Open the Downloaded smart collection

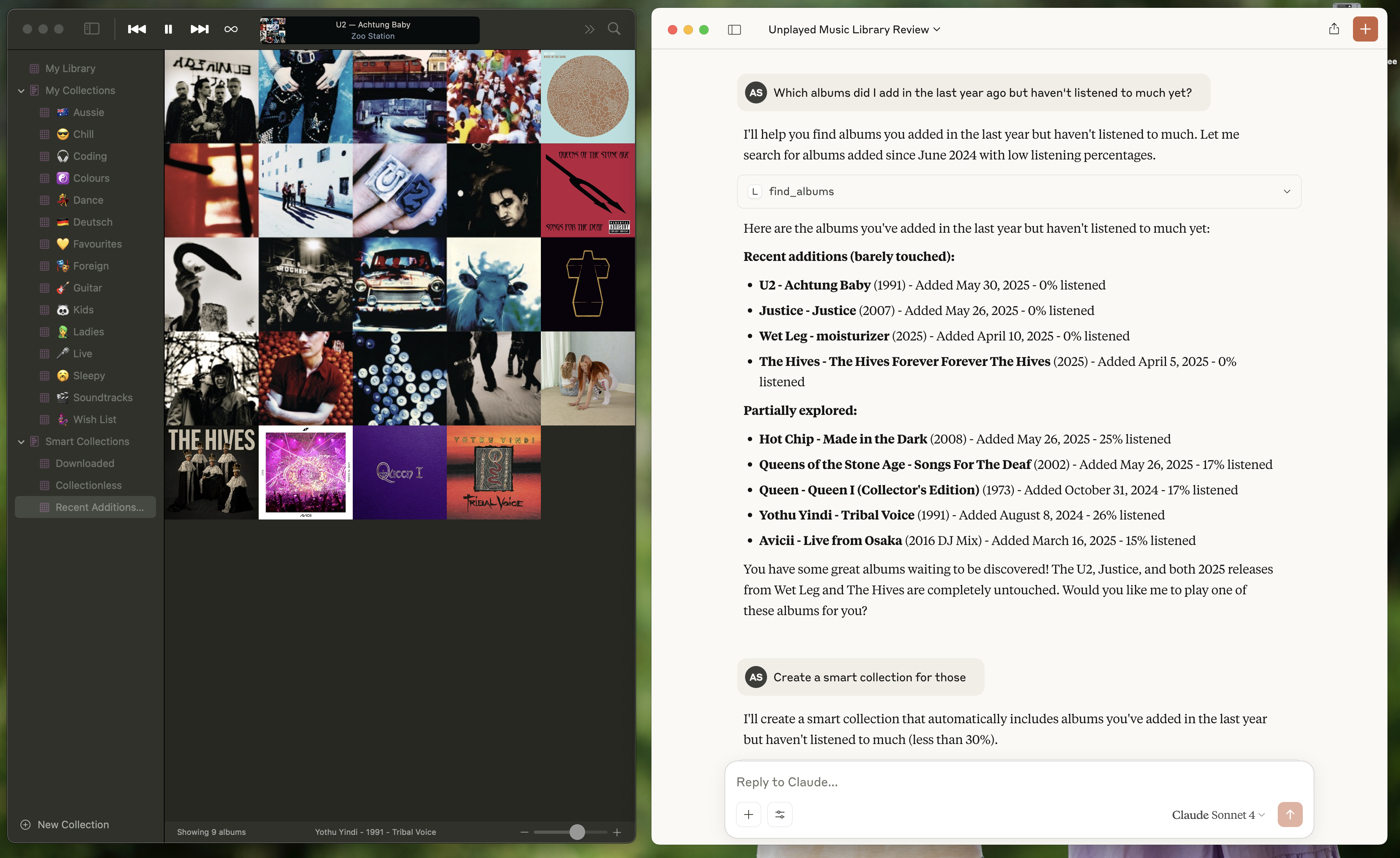coord(85,463)
